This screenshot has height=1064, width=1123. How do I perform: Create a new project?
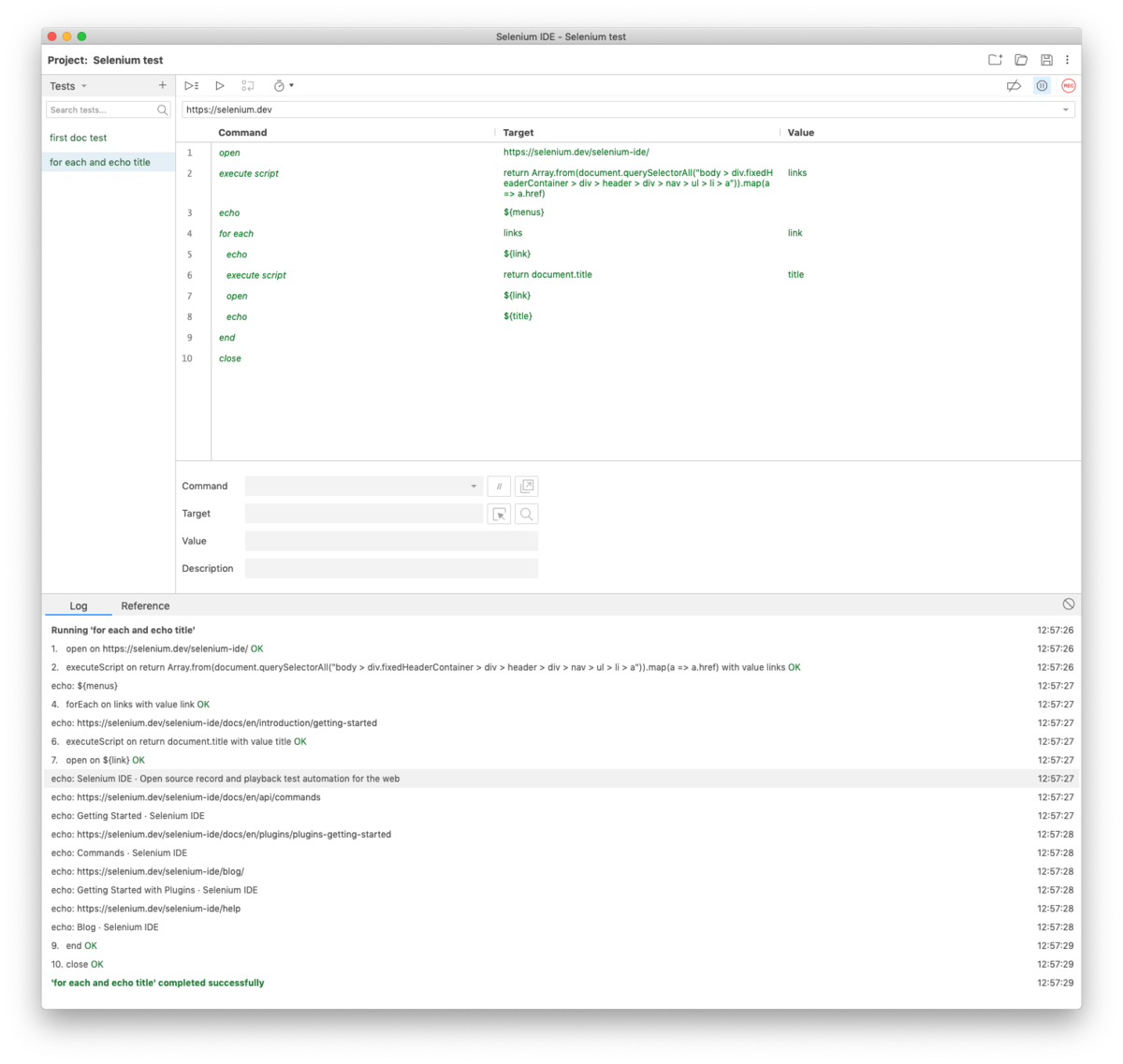995,59
